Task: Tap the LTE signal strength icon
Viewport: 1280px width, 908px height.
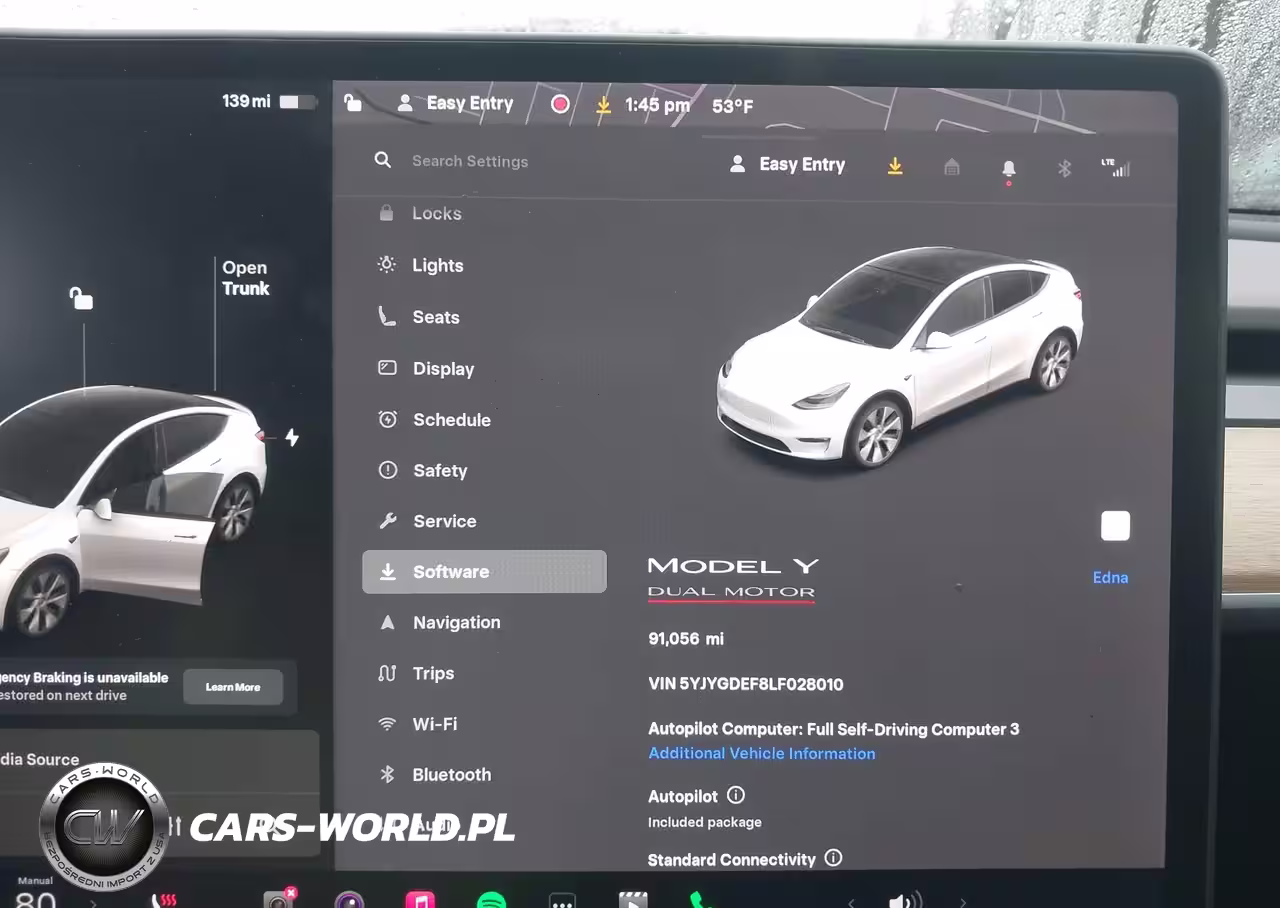Action: [1115, 168]
